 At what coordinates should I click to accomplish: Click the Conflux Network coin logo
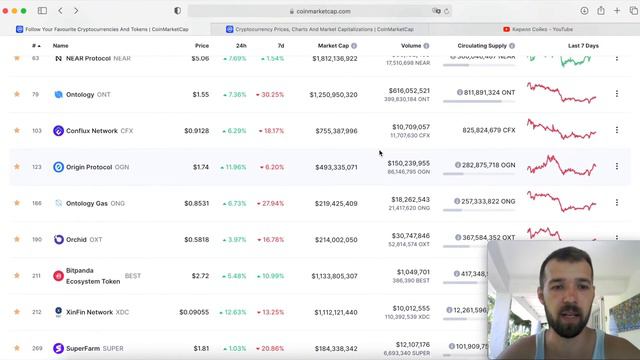coord(58,131)
